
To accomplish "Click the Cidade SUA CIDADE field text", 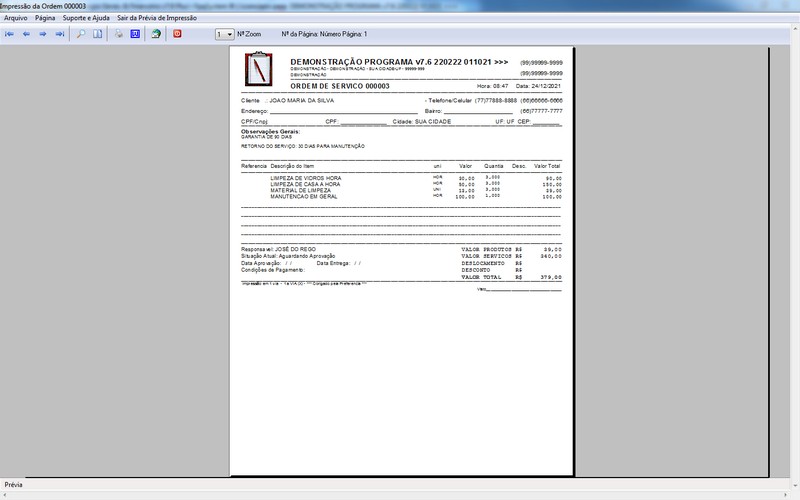I will pyautogui.click(x=422, y=122).
